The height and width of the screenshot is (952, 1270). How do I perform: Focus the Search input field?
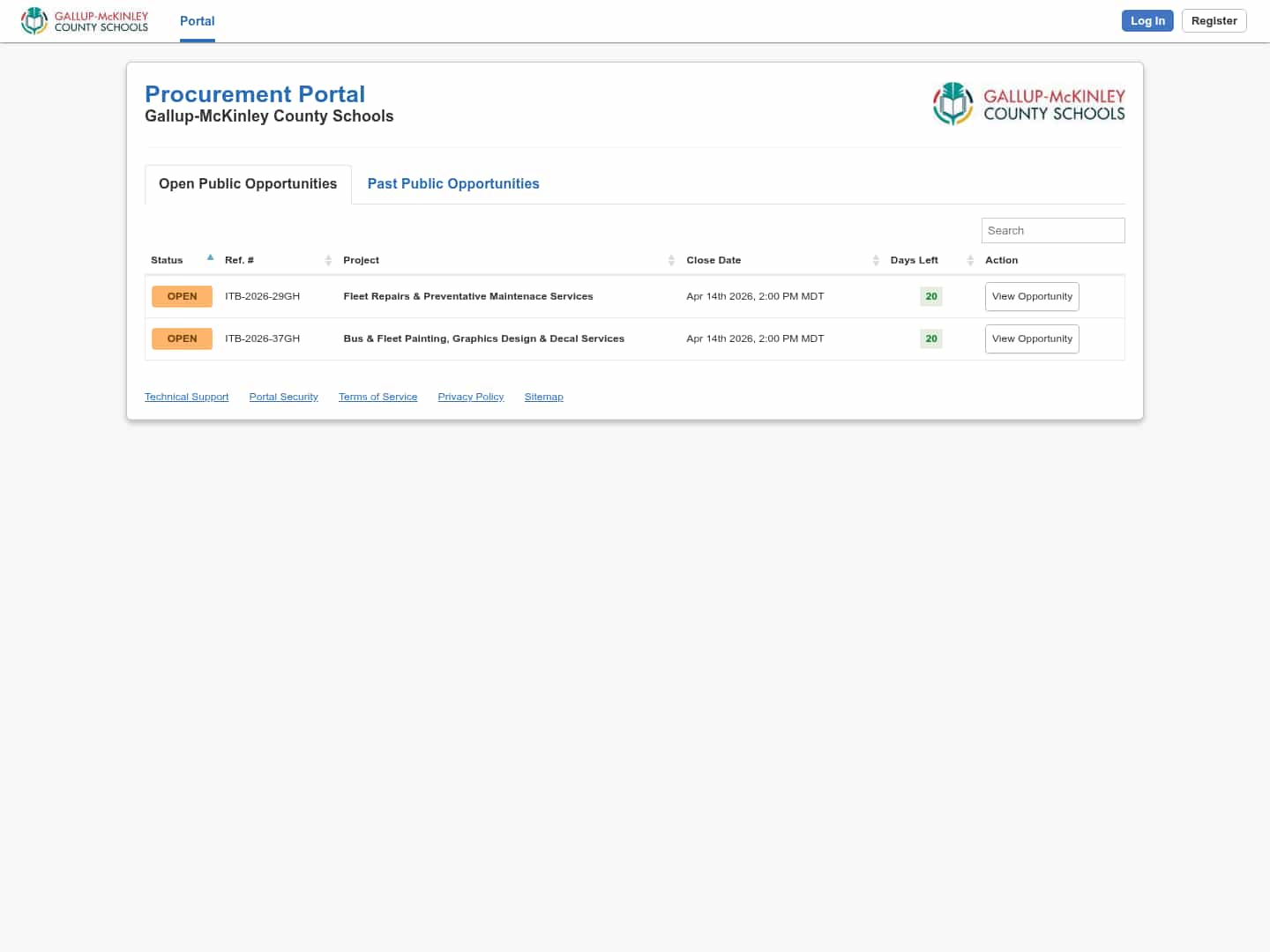point(1052,230)
